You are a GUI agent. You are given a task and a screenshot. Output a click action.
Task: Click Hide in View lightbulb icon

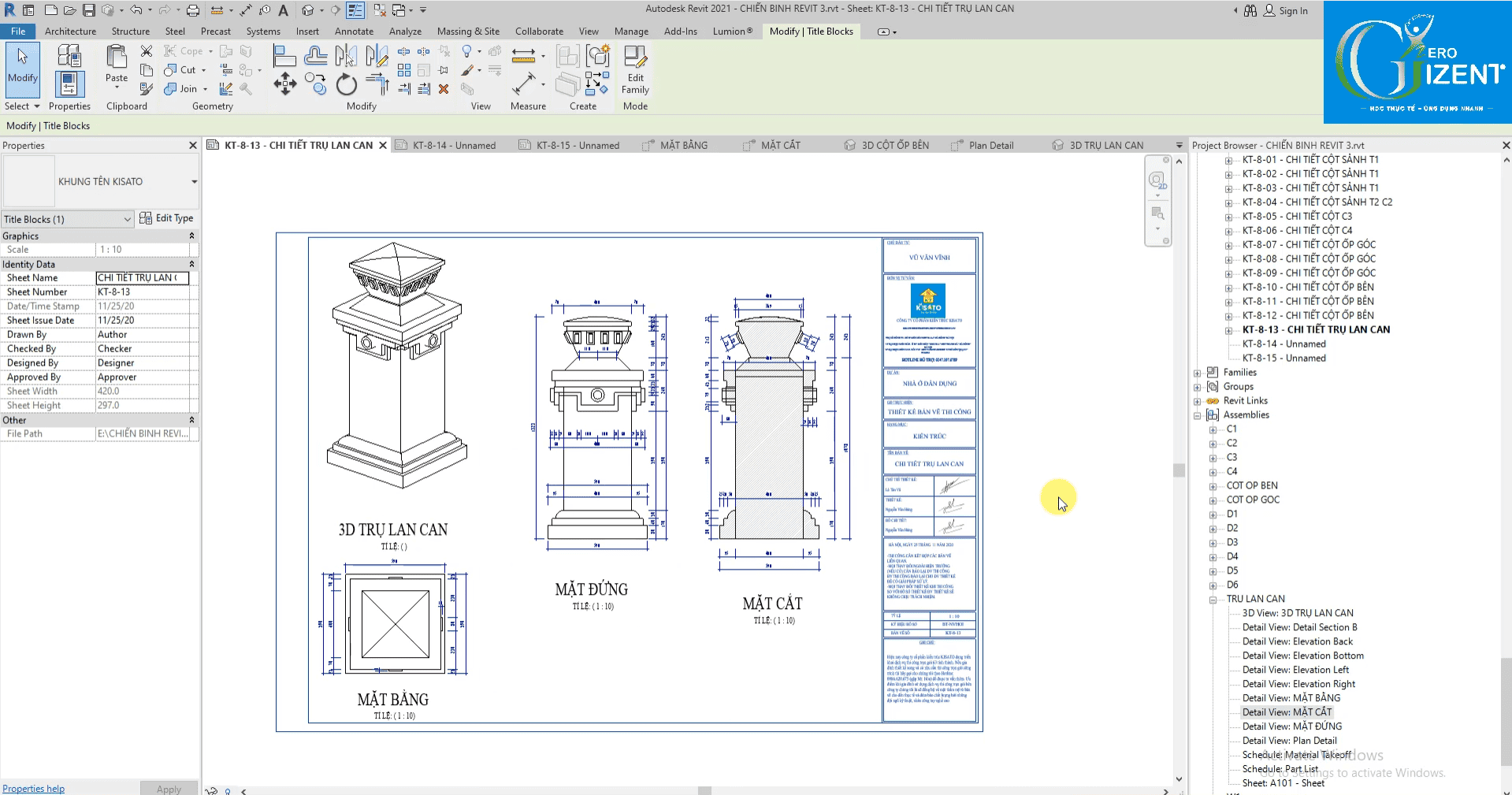[x=467, y=51]
